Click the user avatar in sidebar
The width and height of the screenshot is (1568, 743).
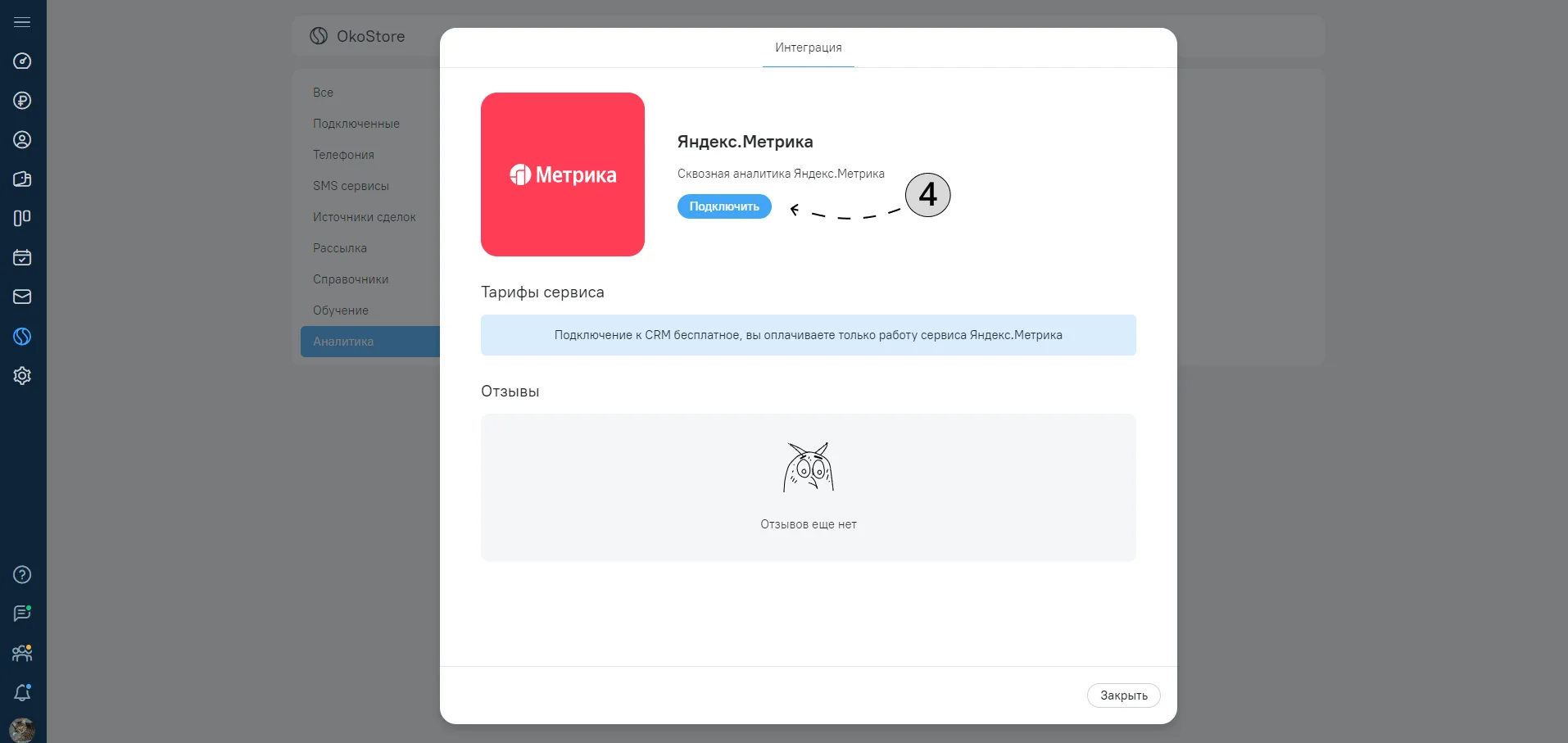(22, 730)
